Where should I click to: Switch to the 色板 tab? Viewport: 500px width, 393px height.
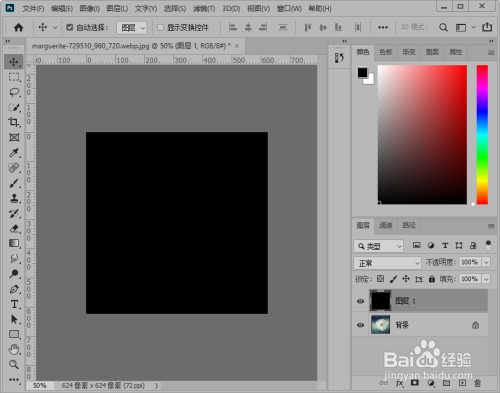pyautogui.click(x=386, y=52)
